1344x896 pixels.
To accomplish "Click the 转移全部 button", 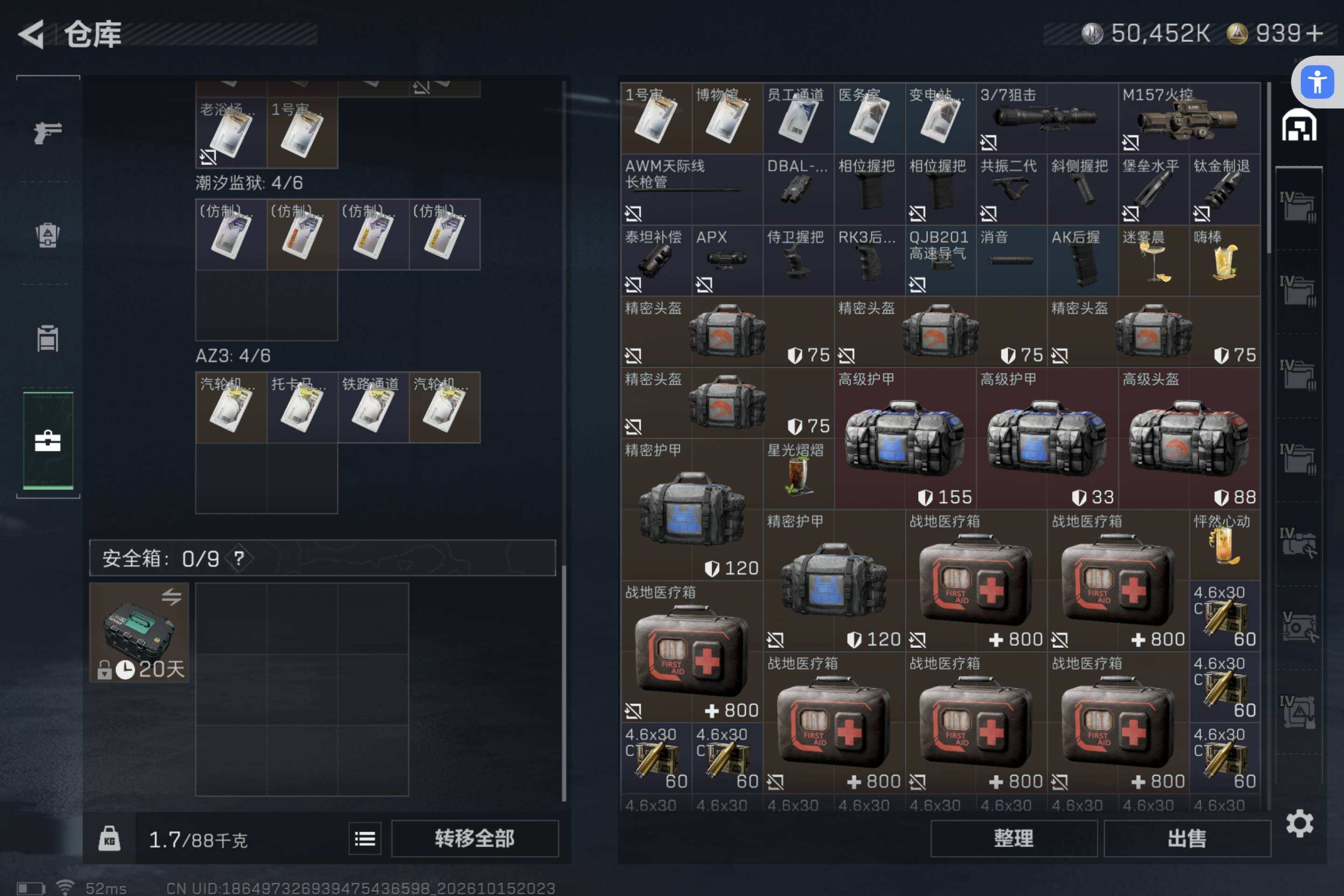I will (474, 838).
